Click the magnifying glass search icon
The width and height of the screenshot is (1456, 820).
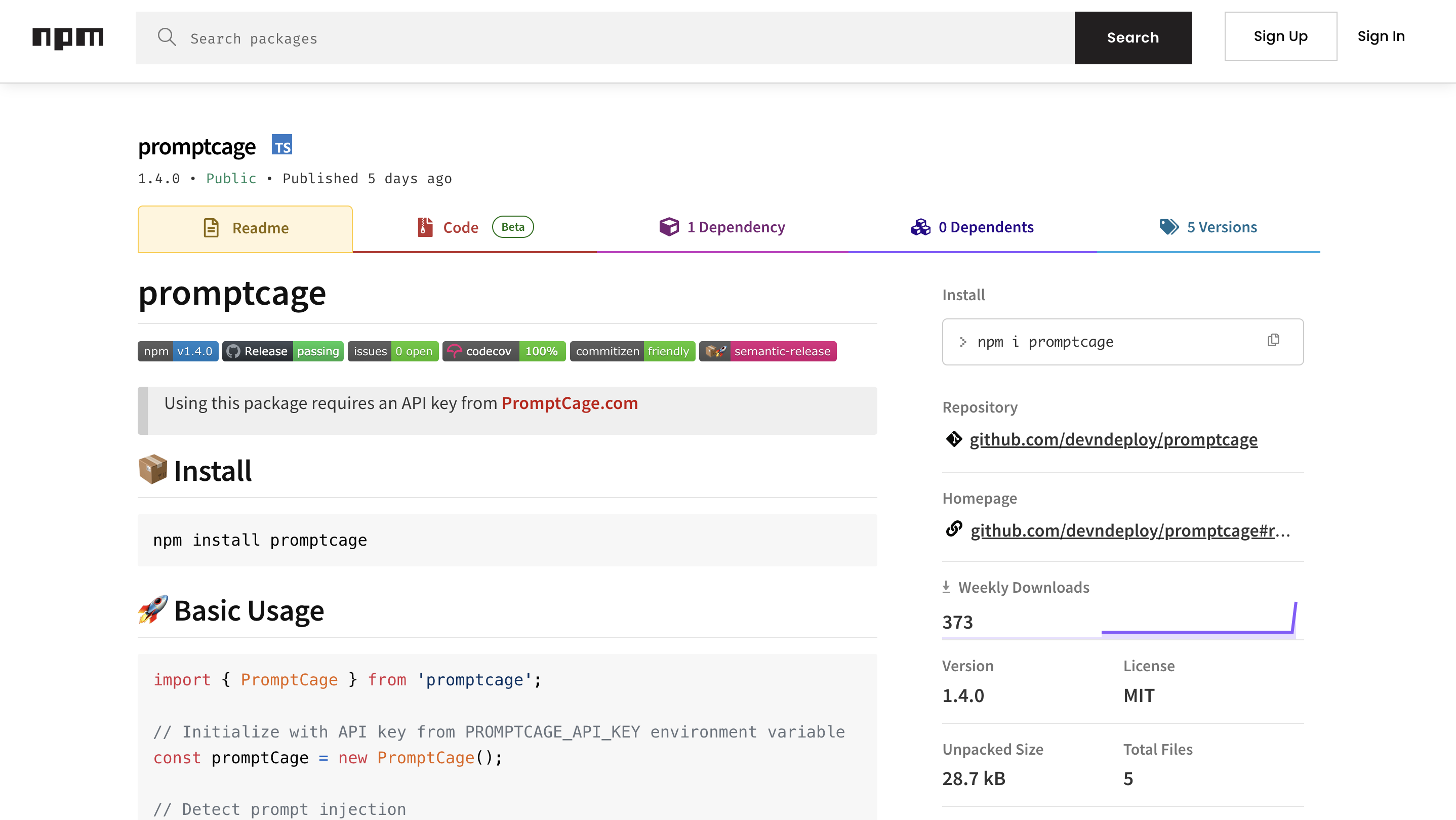[167, 38]
